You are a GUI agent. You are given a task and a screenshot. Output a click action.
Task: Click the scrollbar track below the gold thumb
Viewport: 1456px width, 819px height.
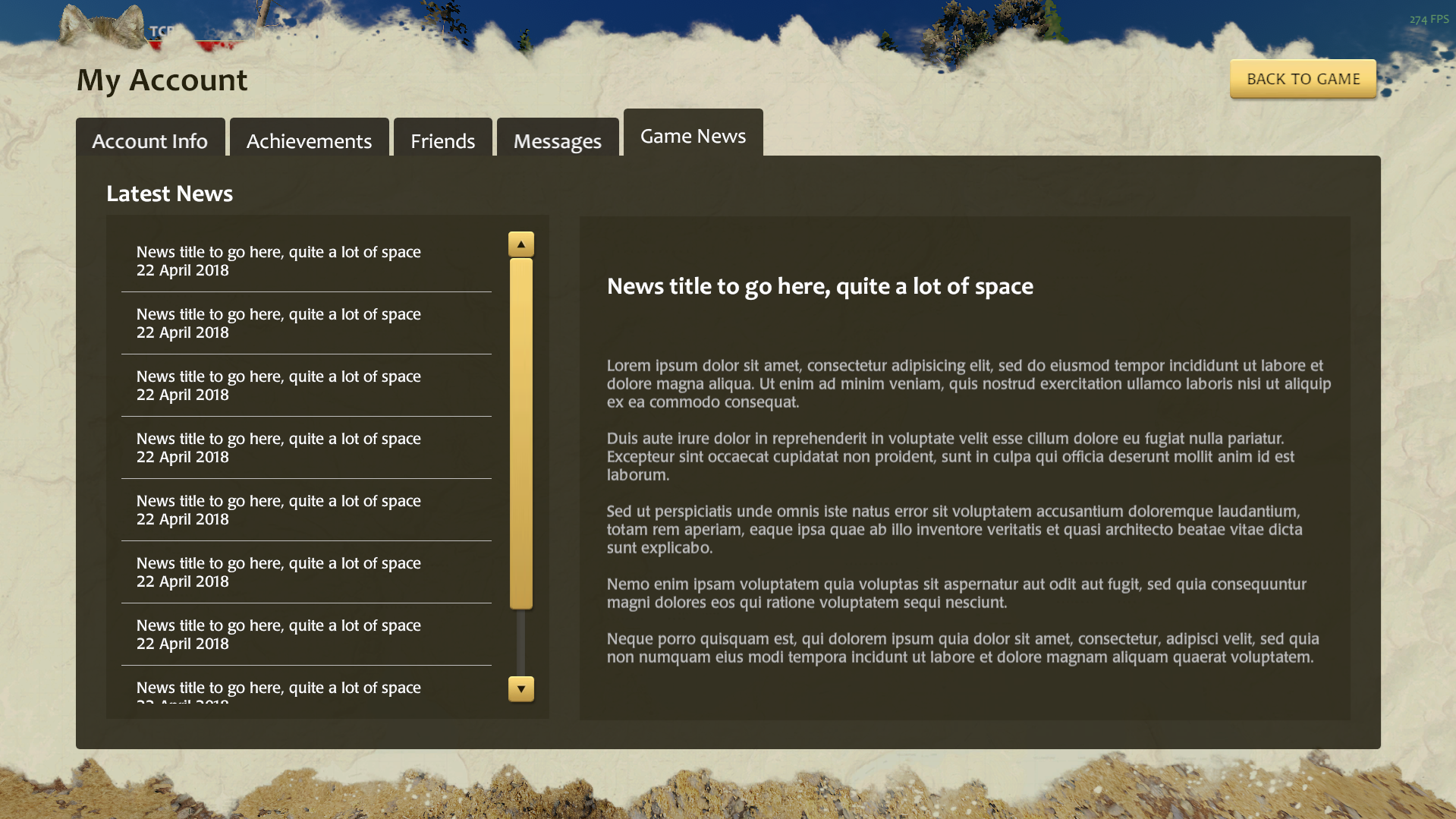(x=520, y=642)
